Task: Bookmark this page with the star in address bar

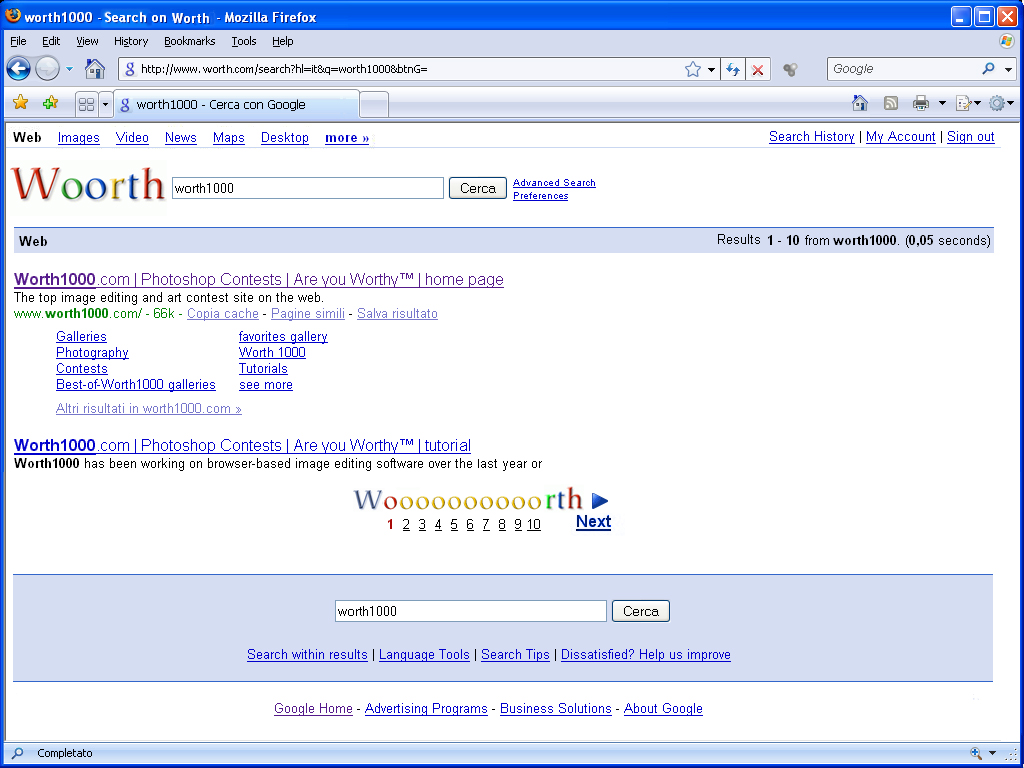Action: 693,69
